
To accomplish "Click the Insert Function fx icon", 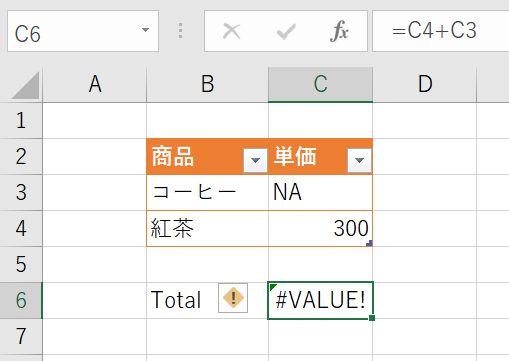I will pos(339,31).
